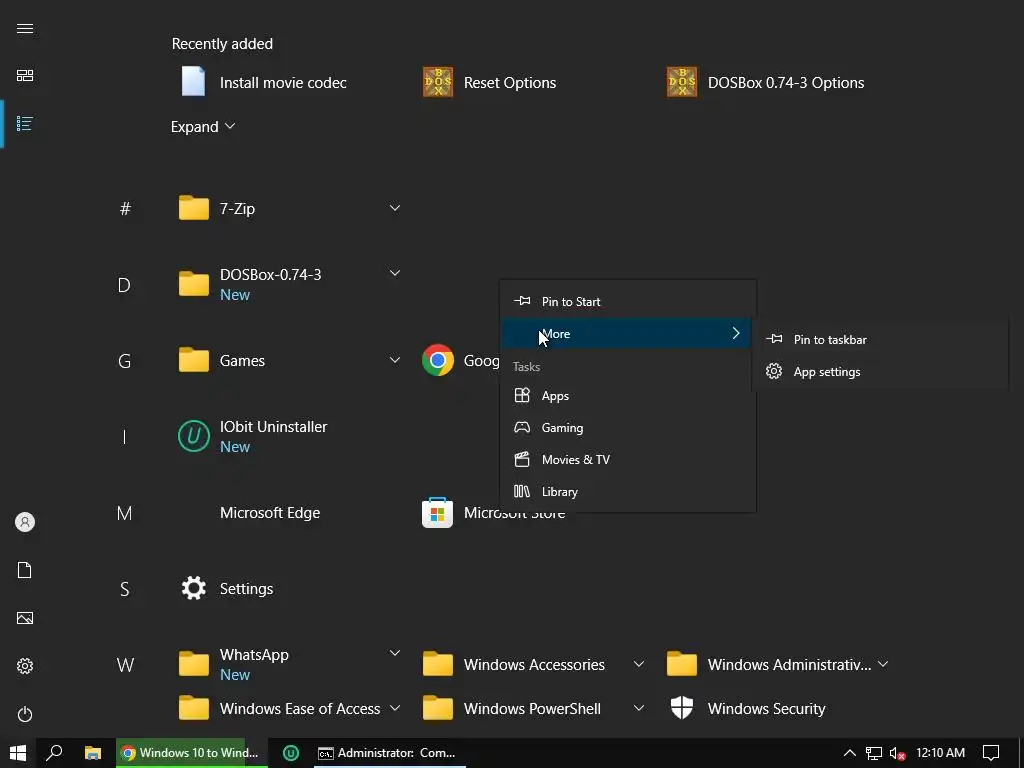The image size is (1024, 768).
Task: Open App settings from submenu
Action: click(x=880, y=371)
